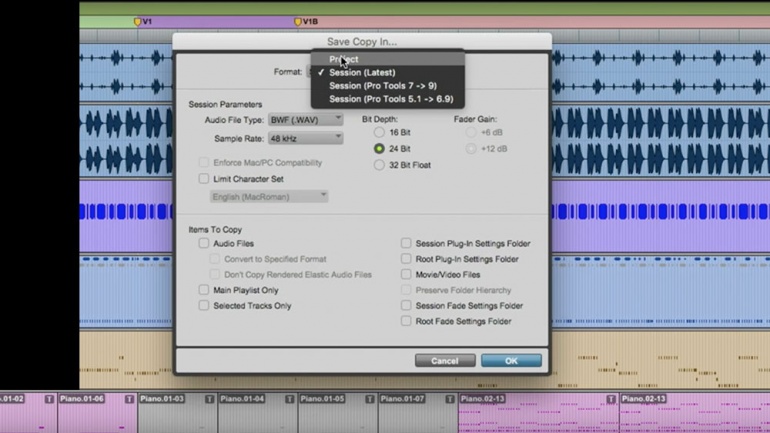Click the V1 marker in the timeline

139,21
